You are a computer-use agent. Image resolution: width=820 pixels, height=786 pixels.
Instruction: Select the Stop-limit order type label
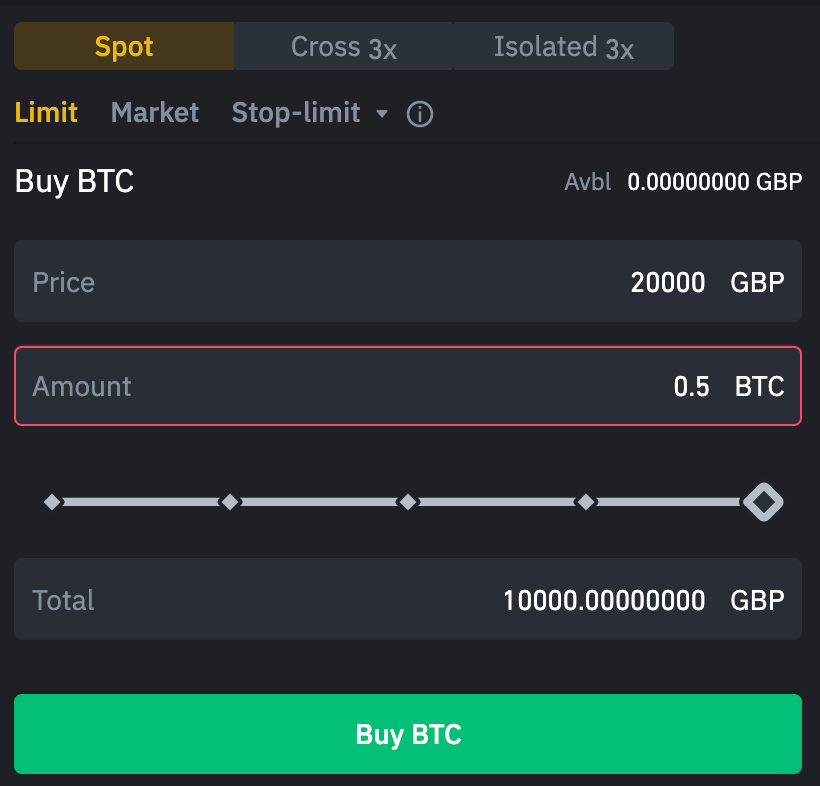296,113
